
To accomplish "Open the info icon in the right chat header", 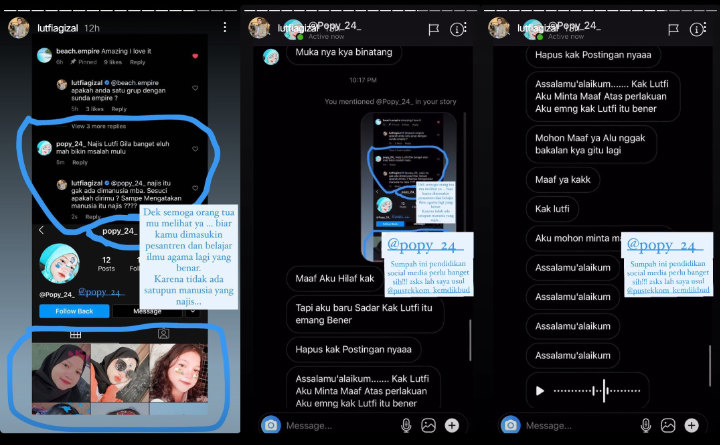I will click(696, 30).
